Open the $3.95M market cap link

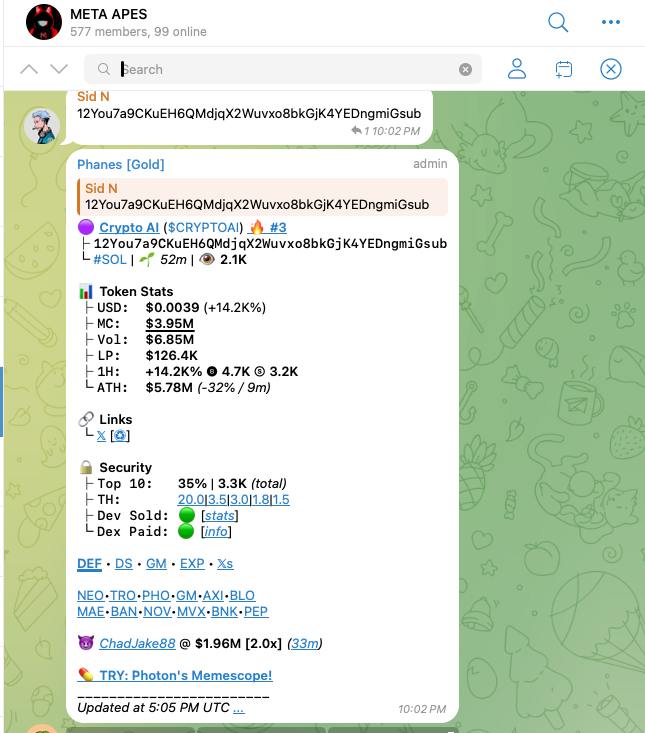click(170, 323)
